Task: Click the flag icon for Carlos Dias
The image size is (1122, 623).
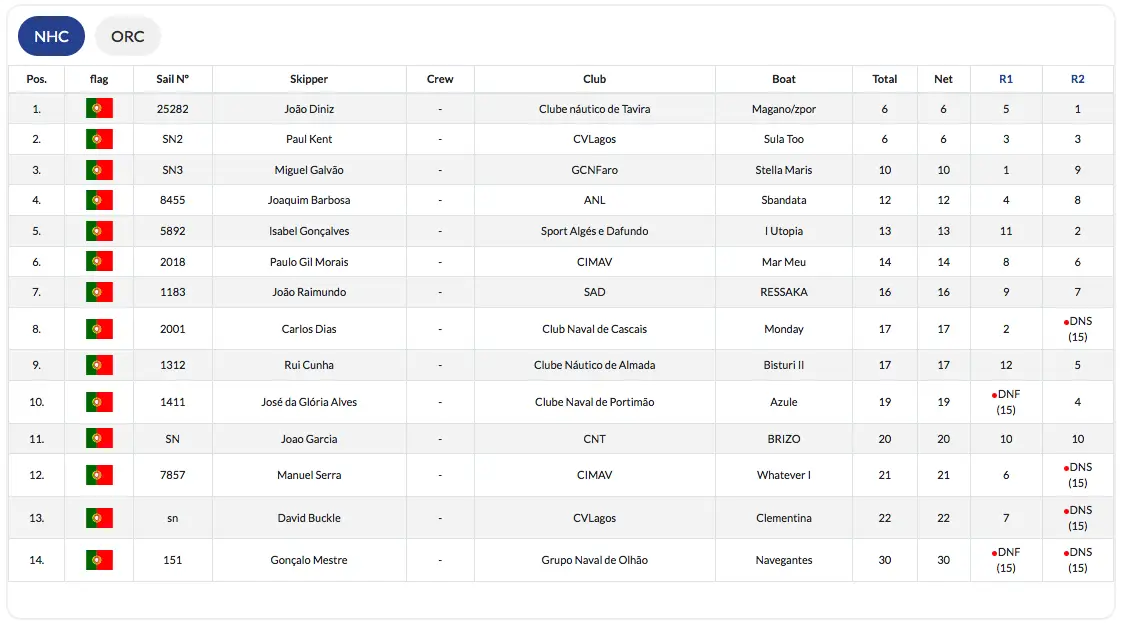Action: coord(99,329)
